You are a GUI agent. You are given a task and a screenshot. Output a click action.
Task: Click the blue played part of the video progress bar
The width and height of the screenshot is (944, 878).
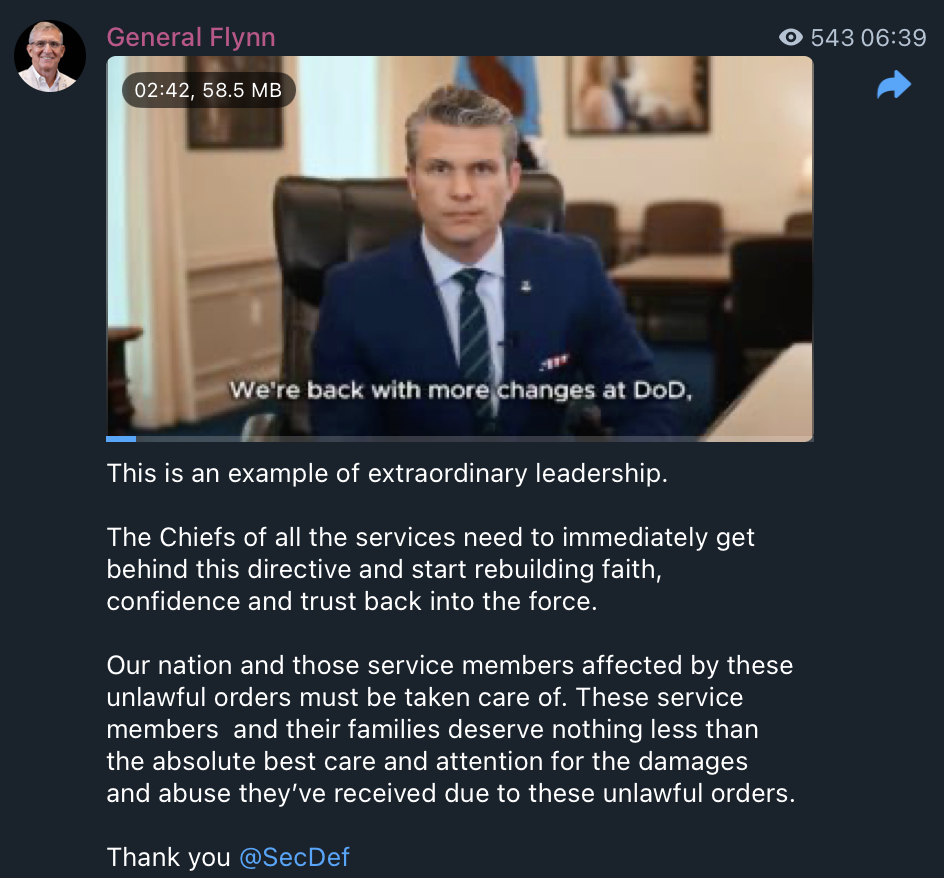[x=121, y=439]
